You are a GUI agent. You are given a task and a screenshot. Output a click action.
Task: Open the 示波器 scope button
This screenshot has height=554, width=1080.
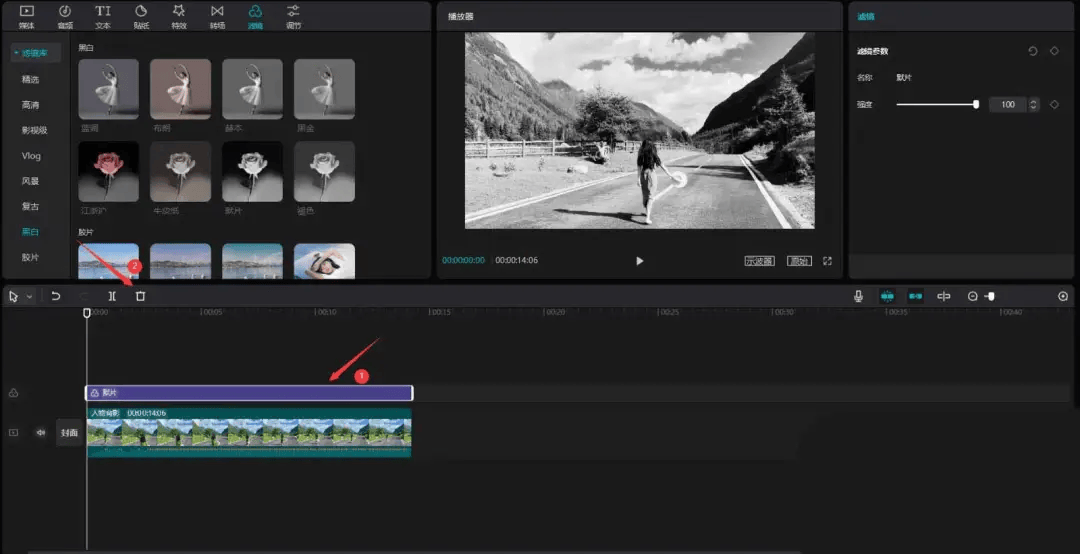coord(760,260)
